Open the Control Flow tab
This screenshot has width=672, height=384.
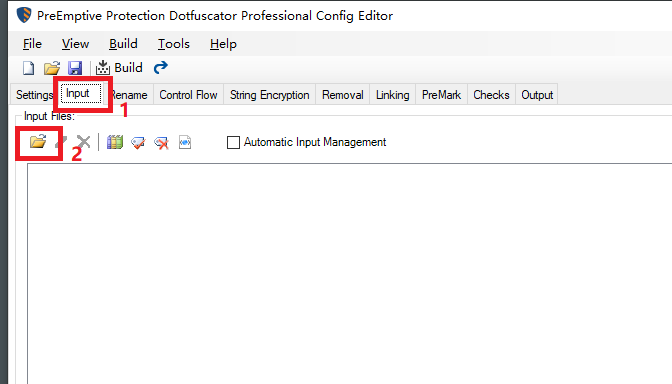188,95
